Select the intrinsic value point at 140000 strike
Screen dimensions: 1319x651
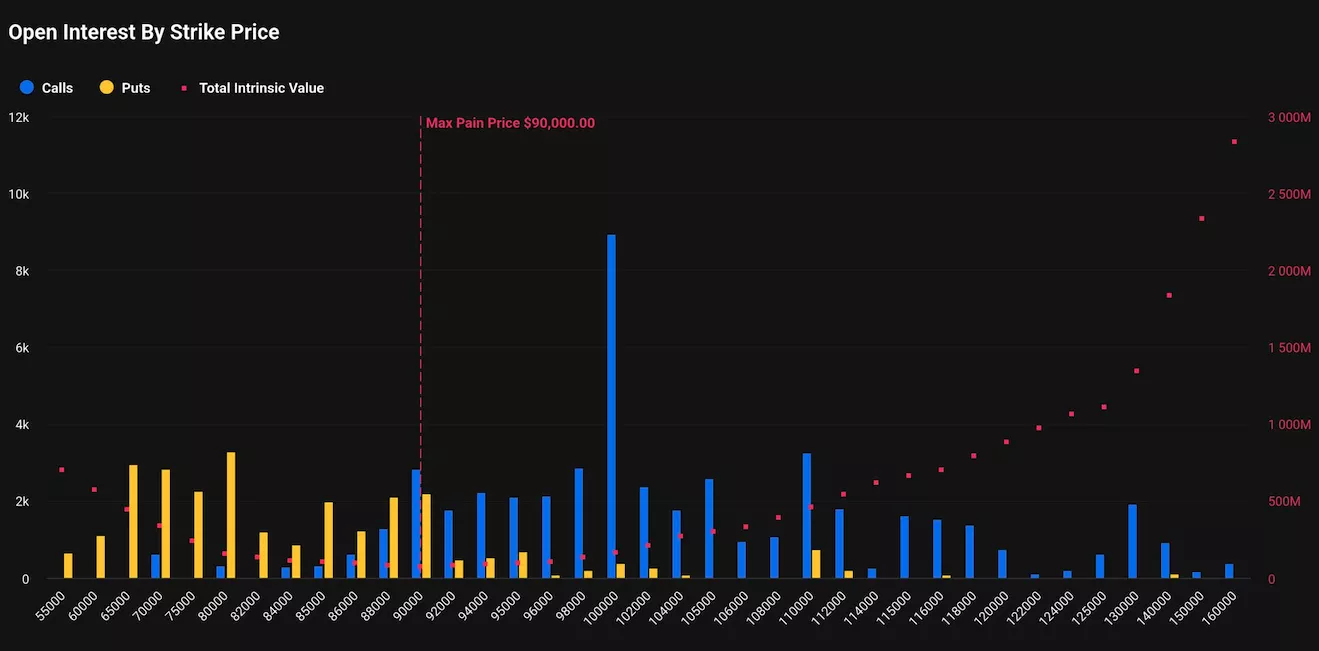click(1168, 295)
